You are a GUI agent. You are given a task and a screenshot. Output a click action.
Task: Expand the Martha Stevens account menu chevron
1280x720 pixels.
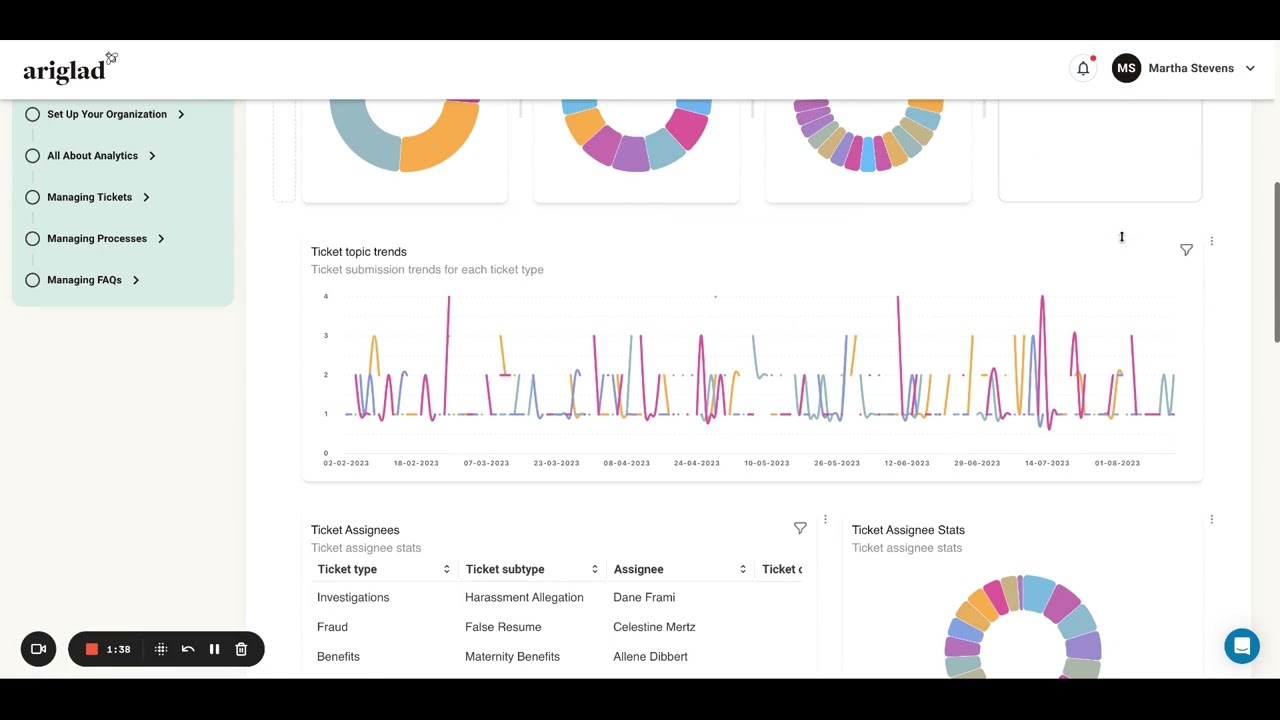(1250, 68)
